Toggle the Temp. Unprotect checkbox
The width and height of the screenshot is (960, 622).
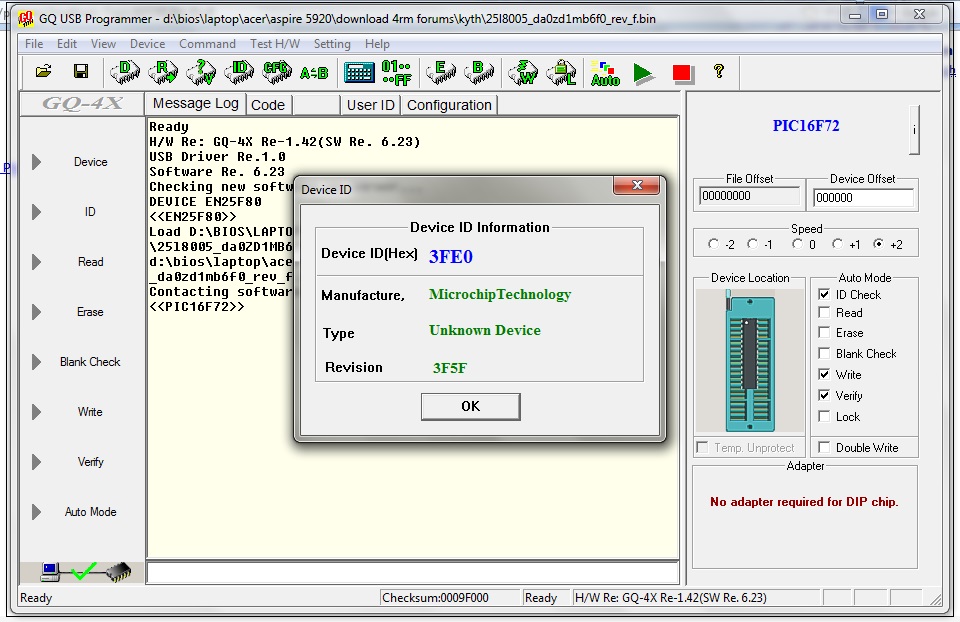702,448
